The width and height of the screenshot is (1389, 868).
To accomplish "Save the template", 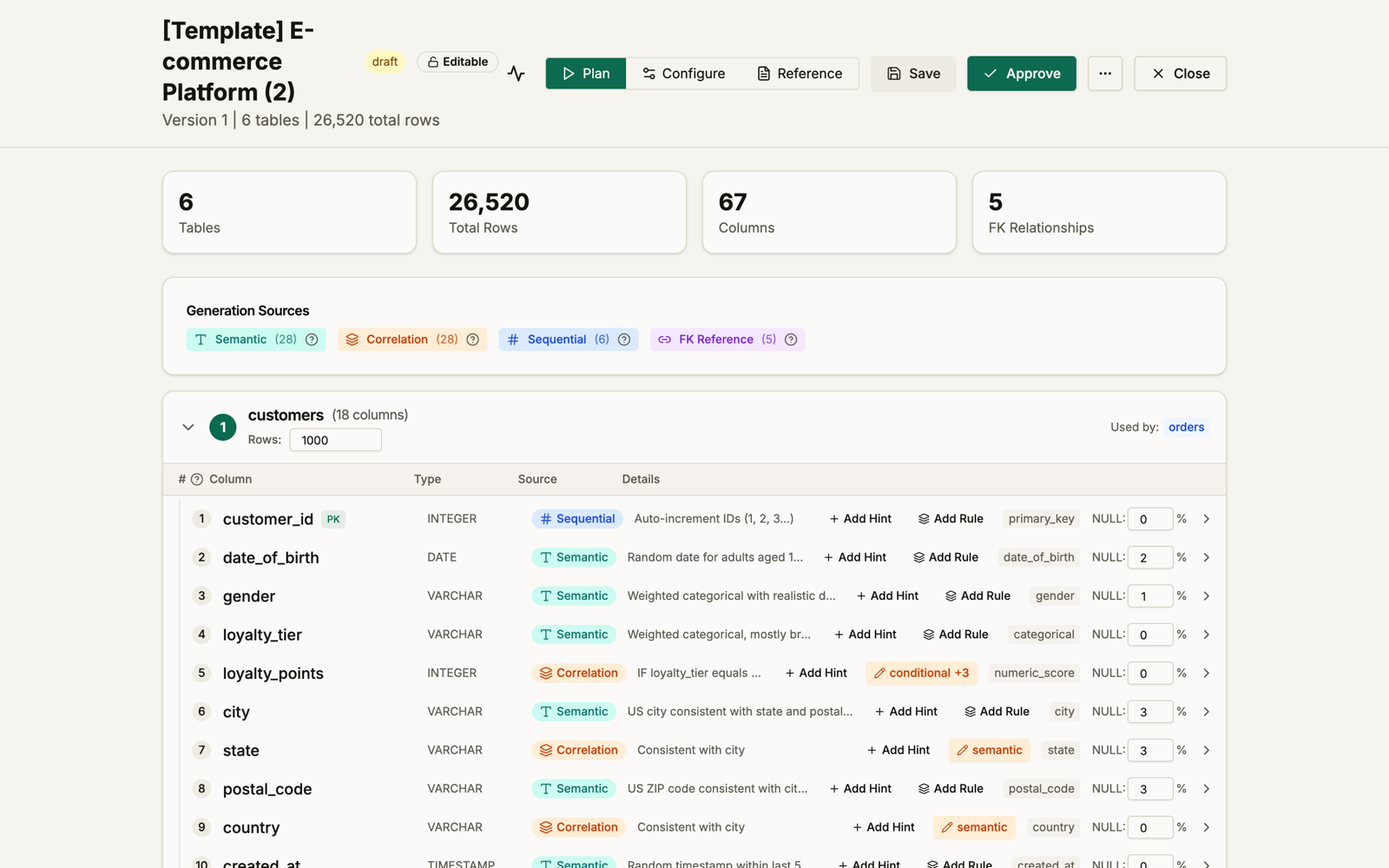I will click(x=913, y=74).
